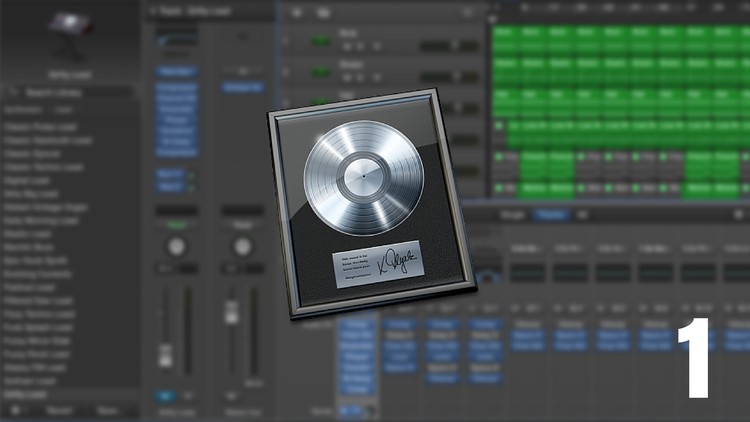Image resolution: width=750 pixels, height=422 pixels.
Task: Open the Library gear action menu
Action: point(16,411)
